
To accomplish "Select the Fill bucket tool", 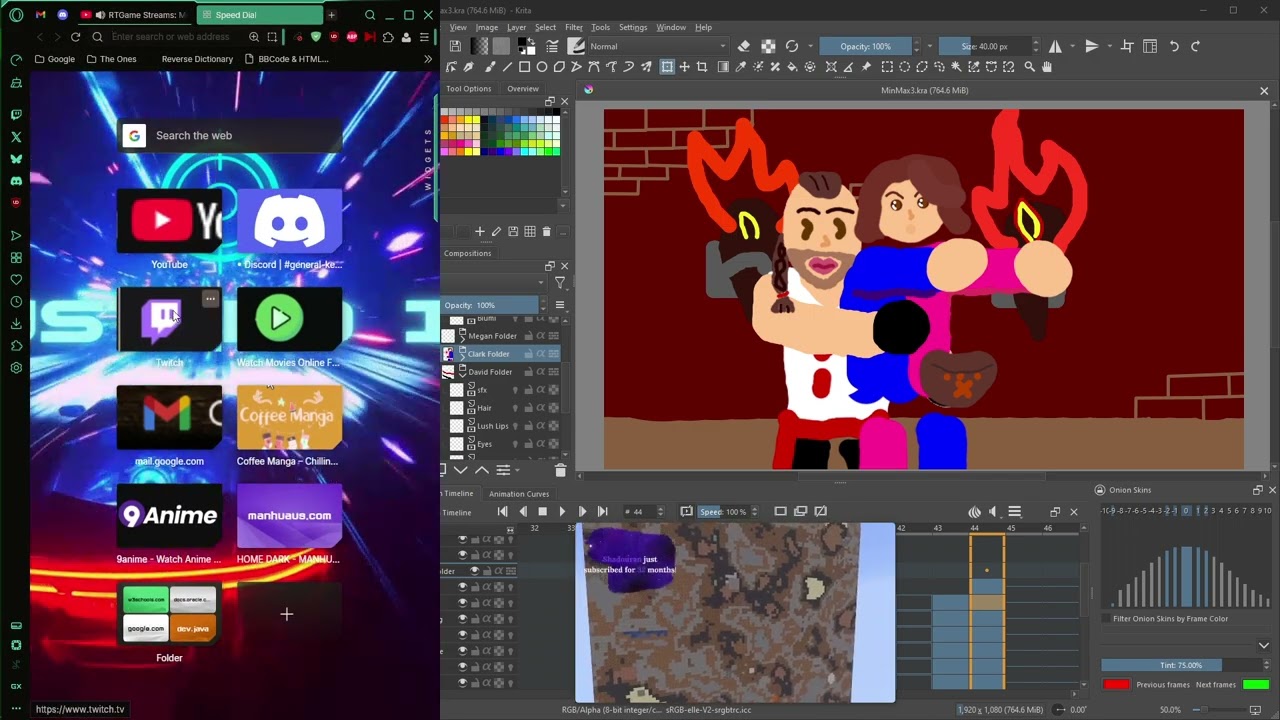I will (793, 67).
